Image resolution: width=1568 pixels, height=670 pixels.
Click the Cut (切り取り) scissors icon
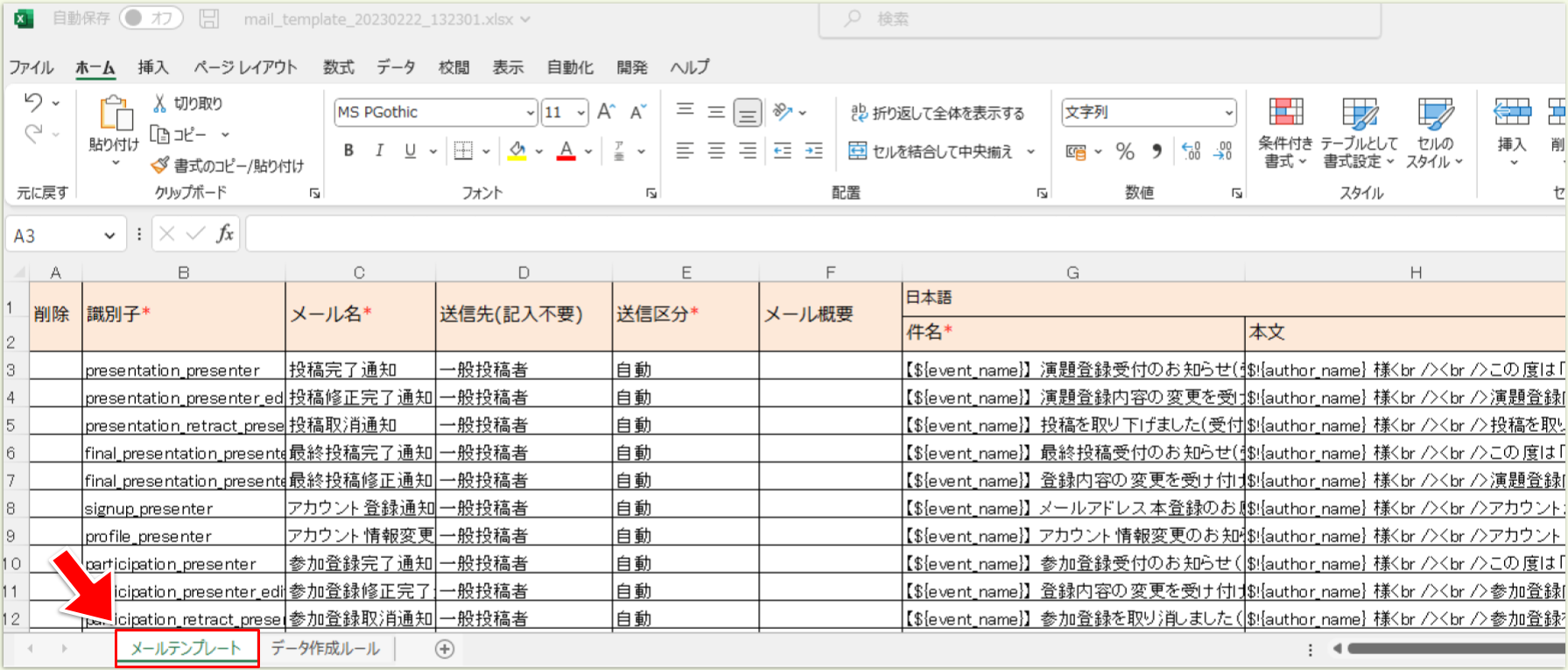[159, 103]
